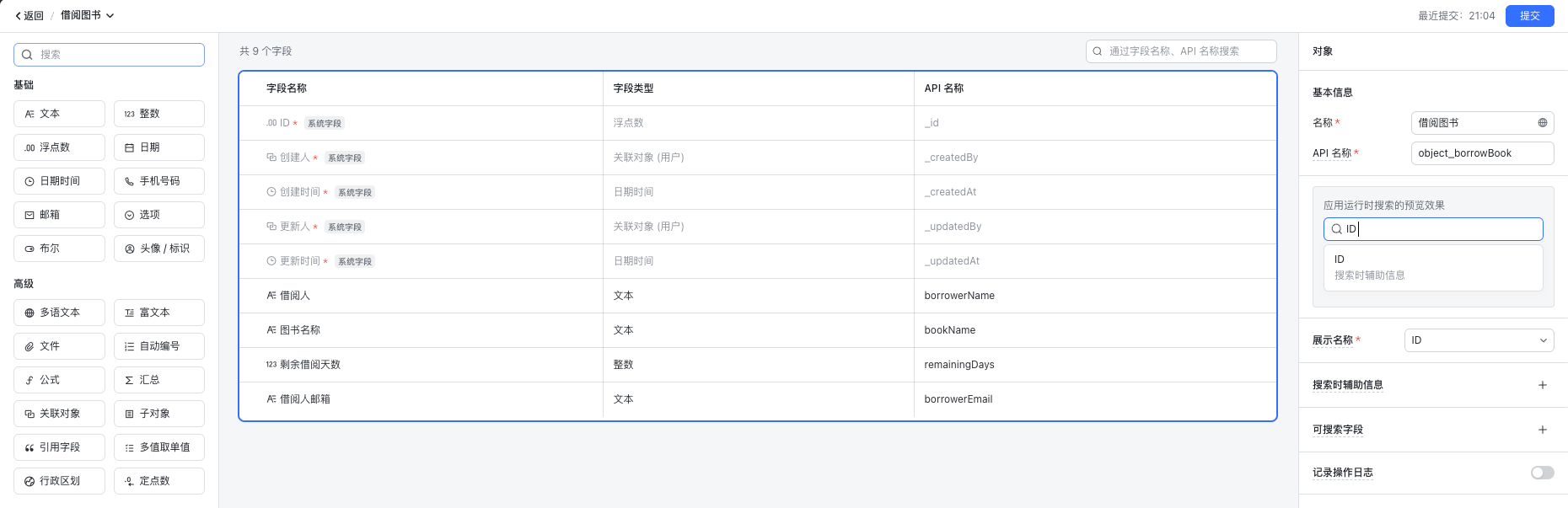This screenshot has width=1568, height=508.
Task: Select the 创建人 system field row
Action: 758,158
